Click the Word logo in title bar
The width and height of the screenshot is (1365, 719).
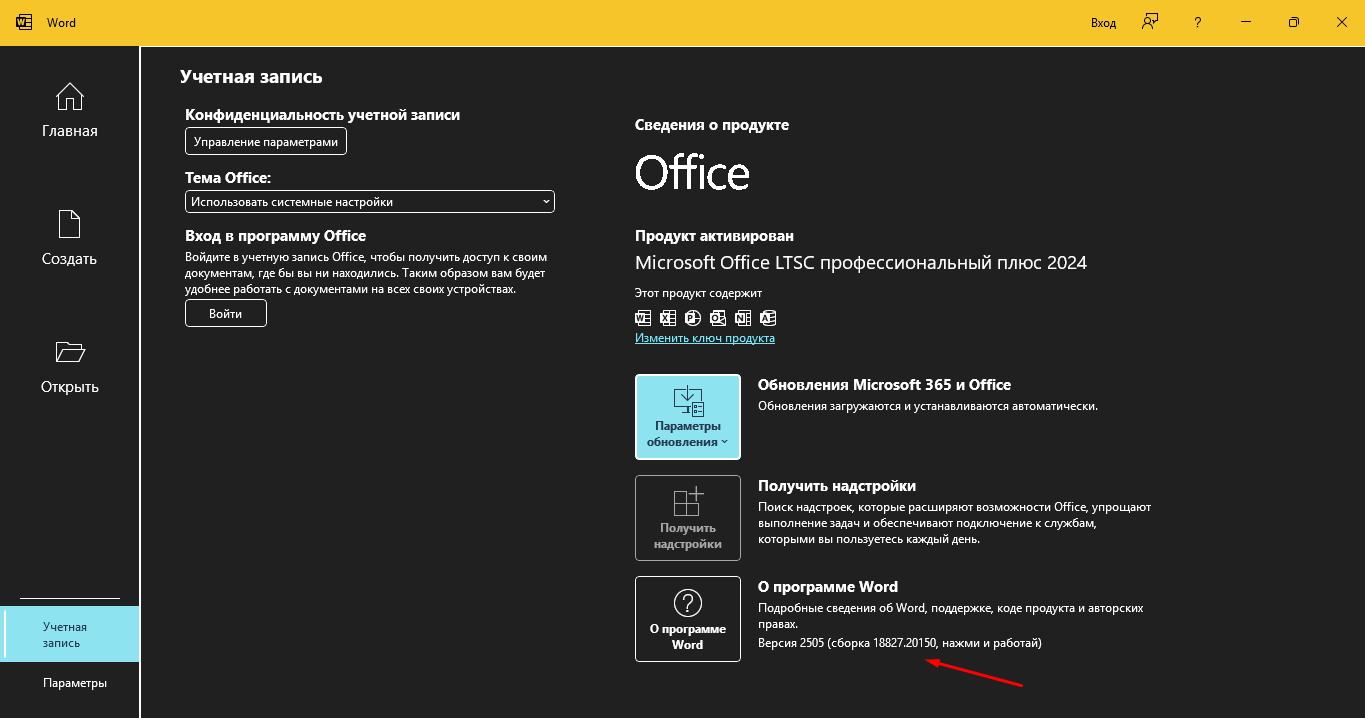pos(26,22)
